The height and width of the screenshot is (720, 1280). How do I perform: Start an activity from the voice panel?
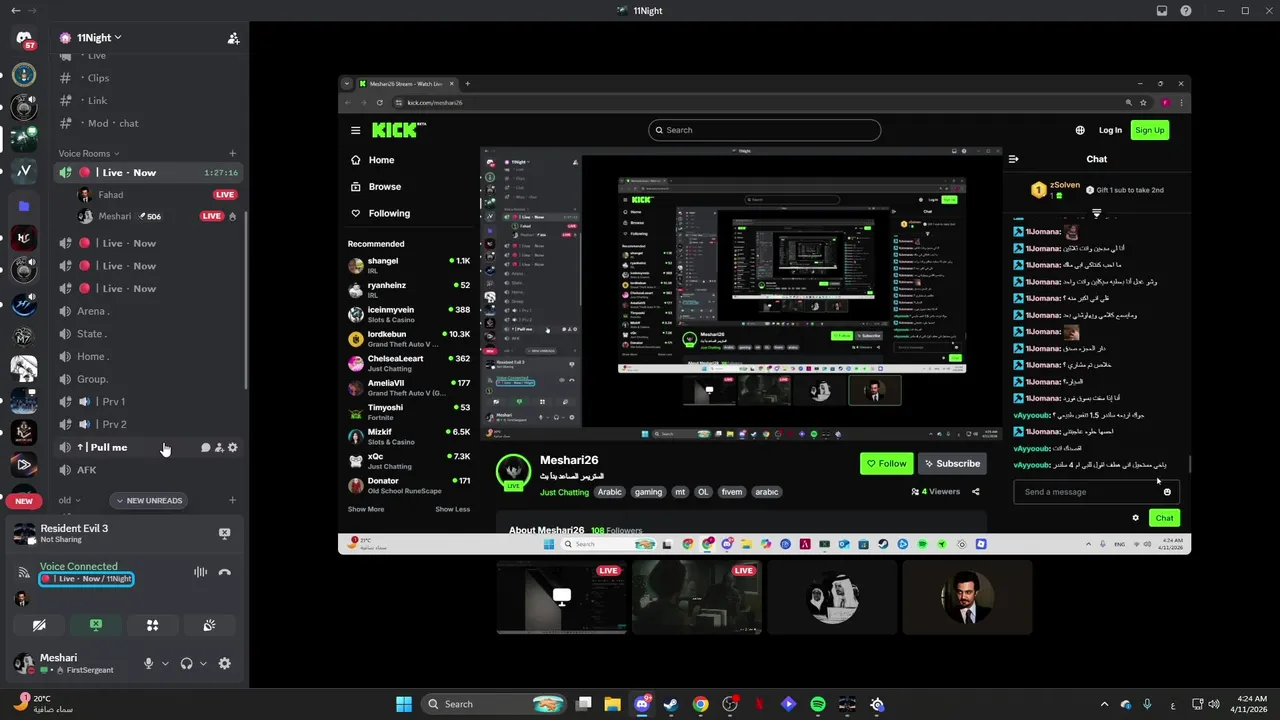click(x=152, y=625)
